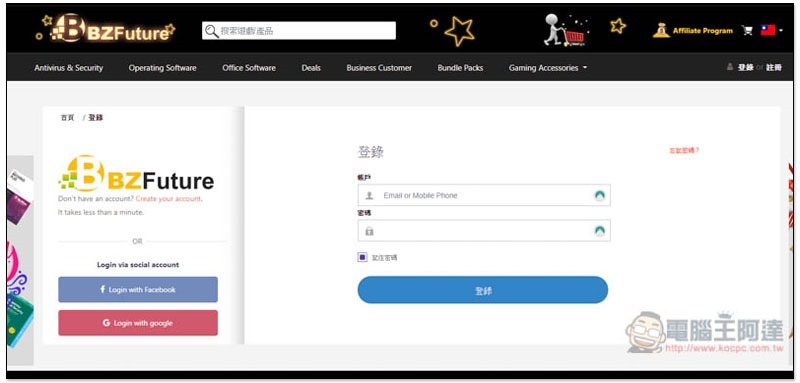Image resolution: width=800 pixels, height=383 pixels.
Task: Click 登錄 link in top navigation
Action: [745, 67]
